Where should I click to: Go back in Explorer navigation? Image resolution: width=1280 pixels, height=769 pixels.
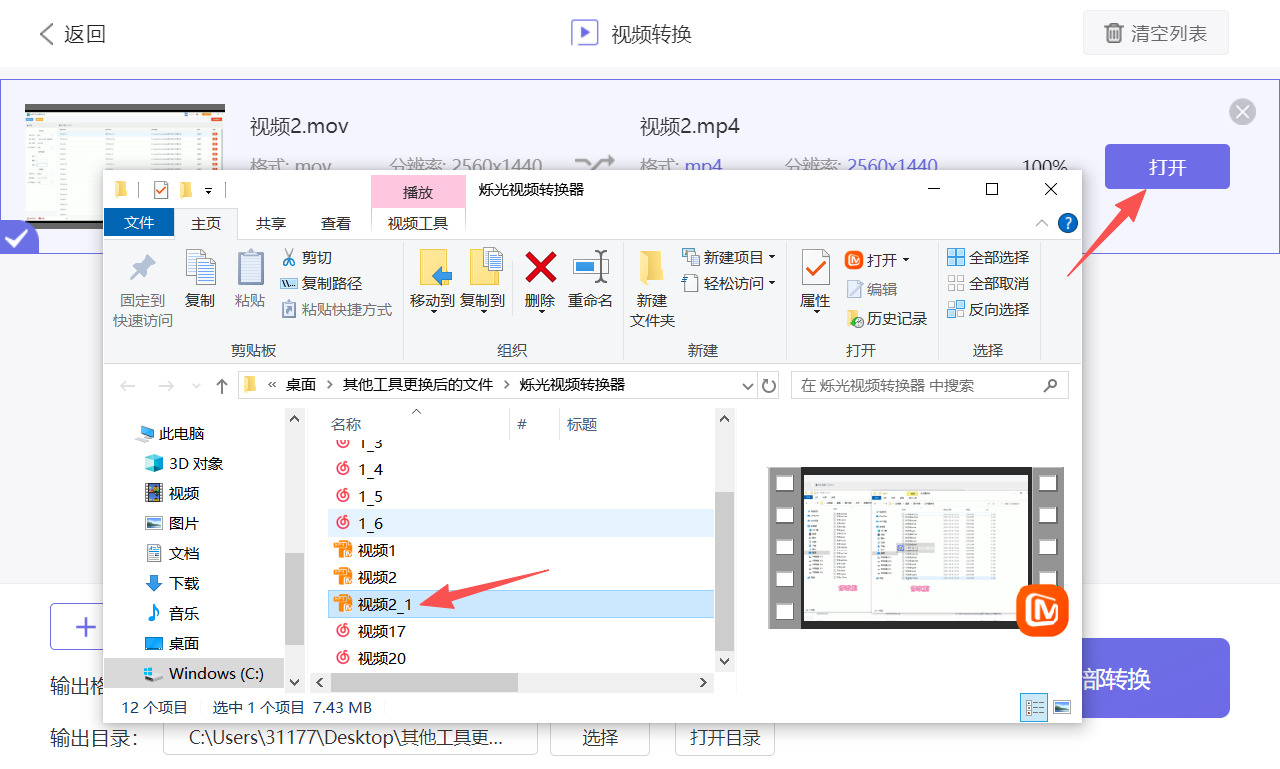[128, 385]
